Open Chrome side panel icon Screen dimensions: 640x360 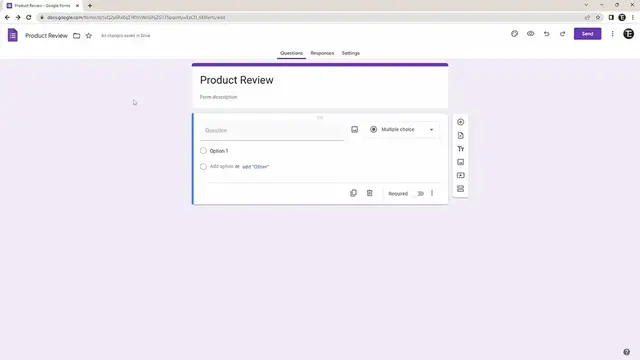pyautogui.click(x=611, y=18)
